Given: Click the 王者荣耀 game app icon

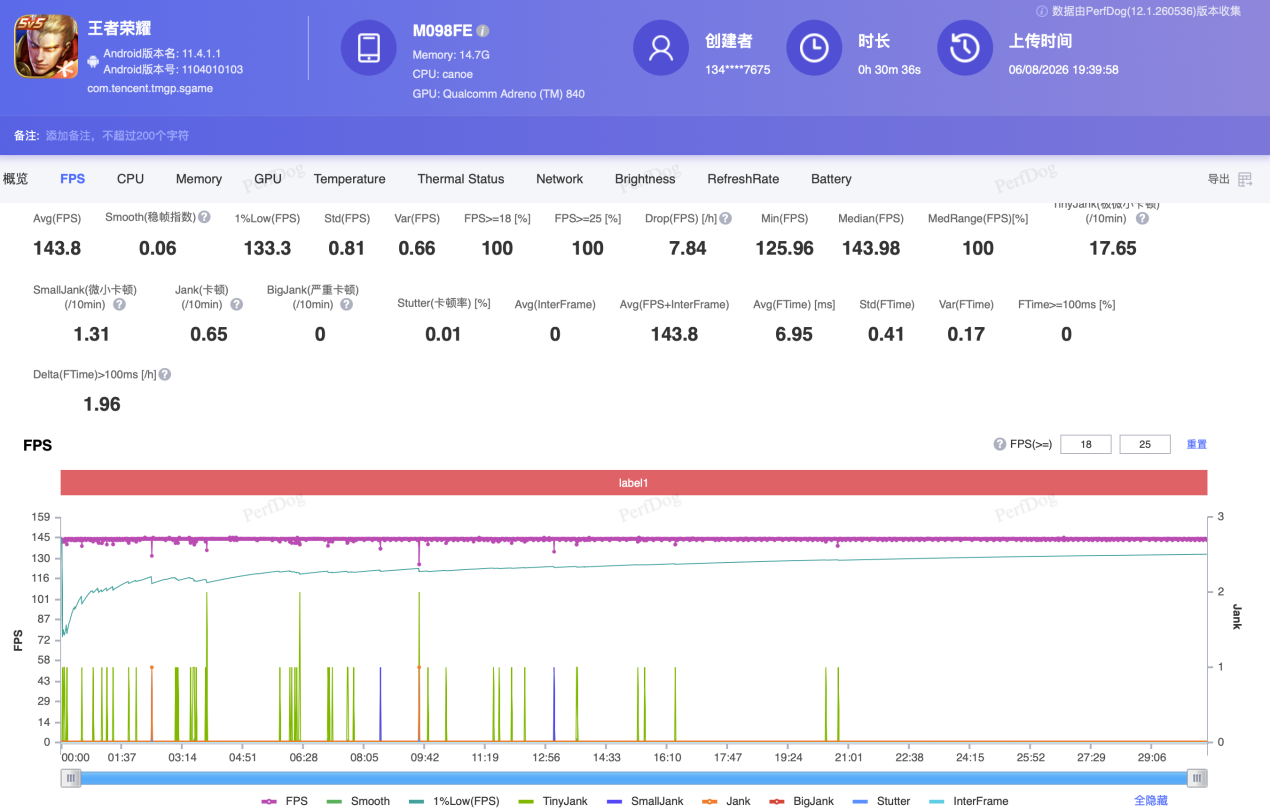Looking at the screenshot, I should click(46, 46).
